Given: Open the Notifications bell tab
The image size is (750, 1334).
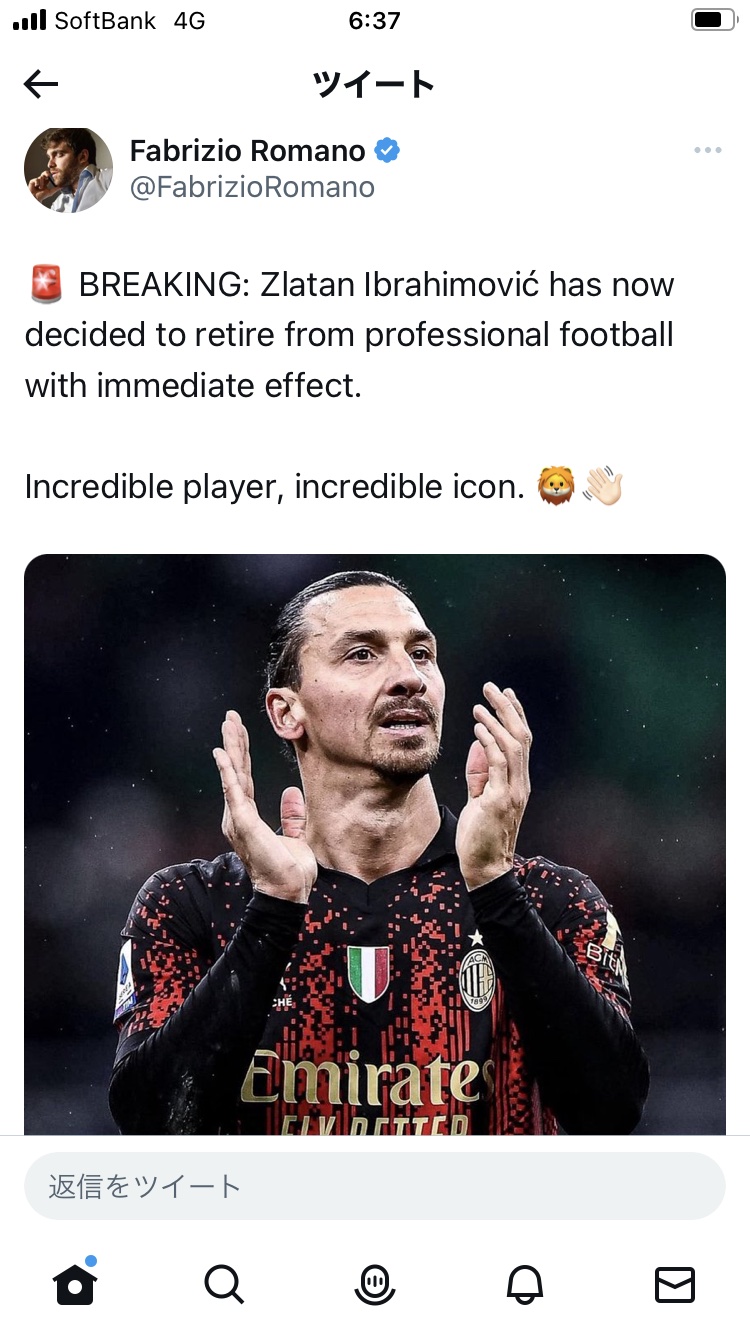Looking at the screenshot, I should pos(526,1284).
